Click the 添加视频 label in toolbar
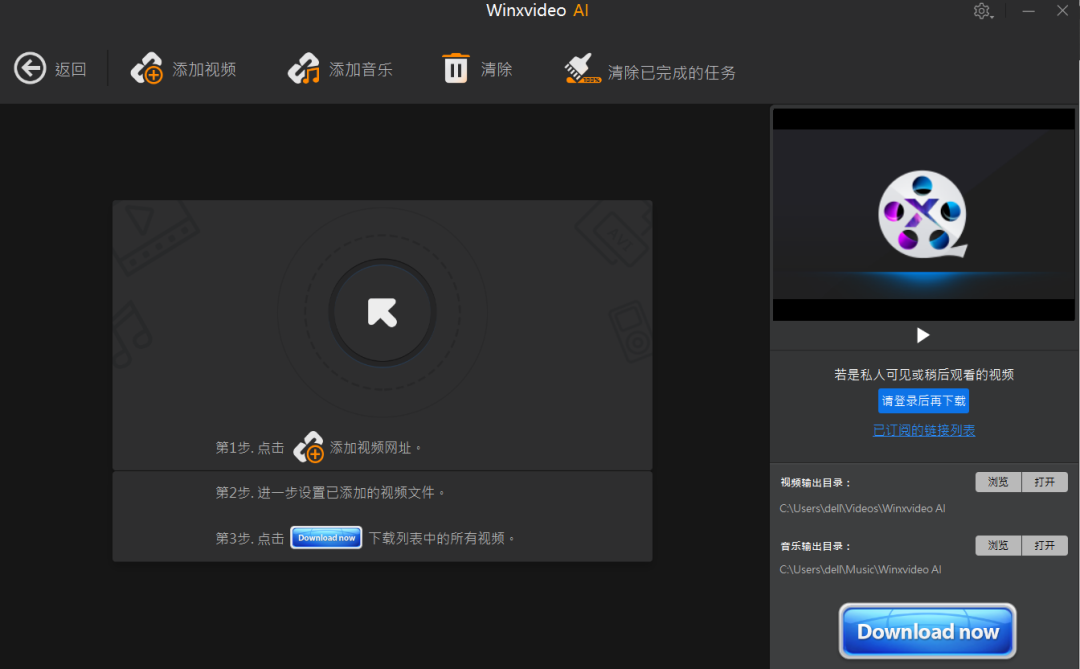Viewport: 1080px width, 669px height. [x=204, y=70]
